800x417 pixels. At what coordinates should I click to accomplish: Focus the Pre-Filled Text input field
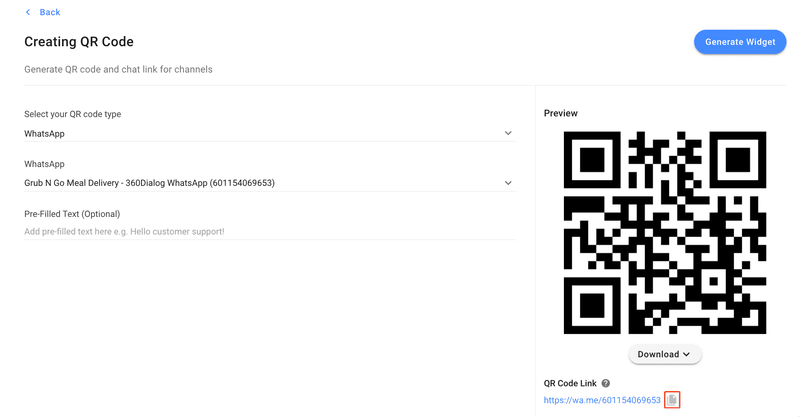click(x=270, y=231)
